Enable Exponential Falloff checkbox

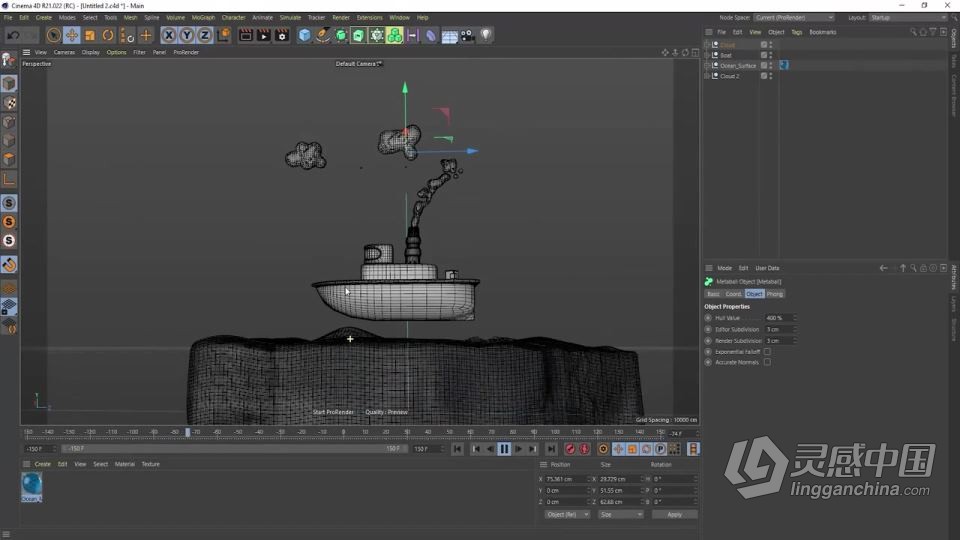click(767, 351)
